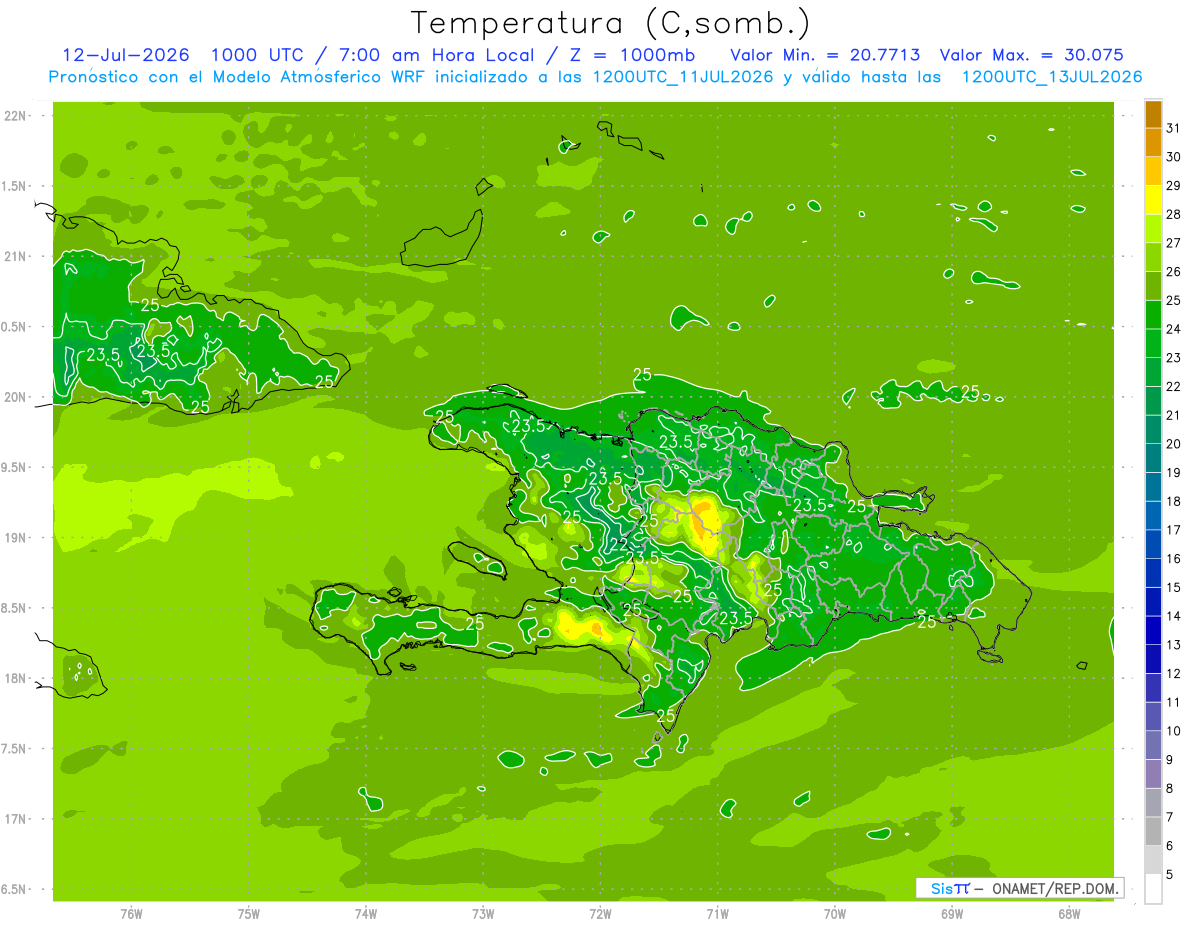Click the purple color bar segment between 9 and 10
This screenshot has height=927, width=1200.
(1153, 745)
